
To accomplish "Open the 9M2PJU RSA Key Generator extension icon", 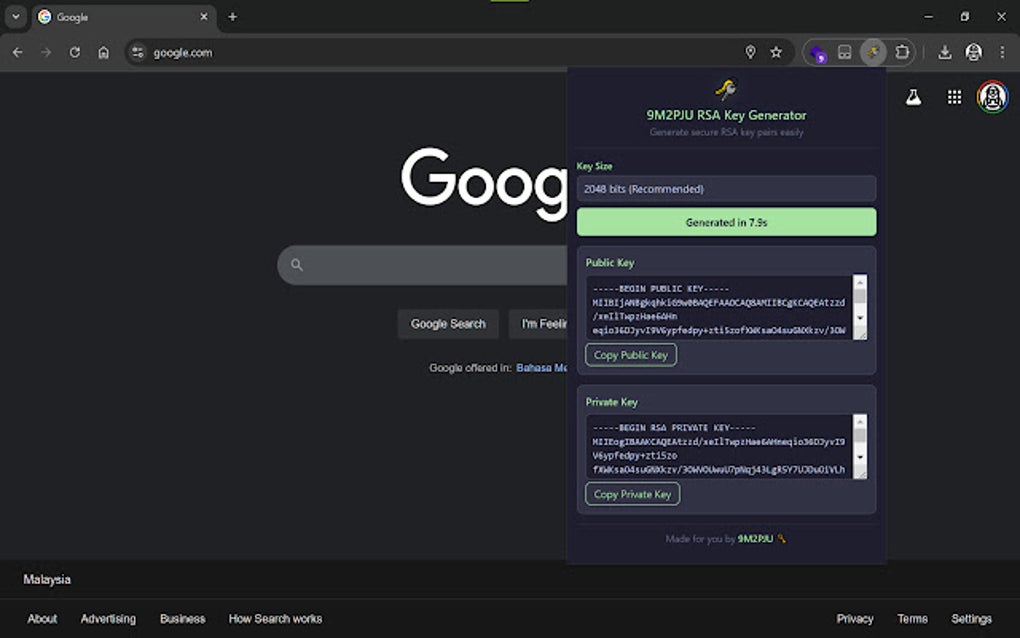I will (x=873, y=51).
